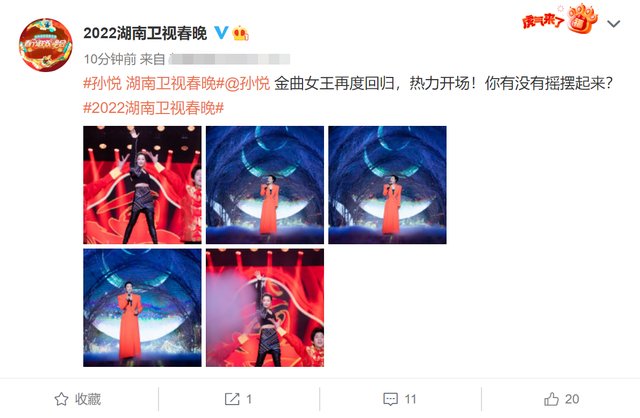Open hashtag #2022湖南卫视春晚# on second line

[x=153, y=108]
